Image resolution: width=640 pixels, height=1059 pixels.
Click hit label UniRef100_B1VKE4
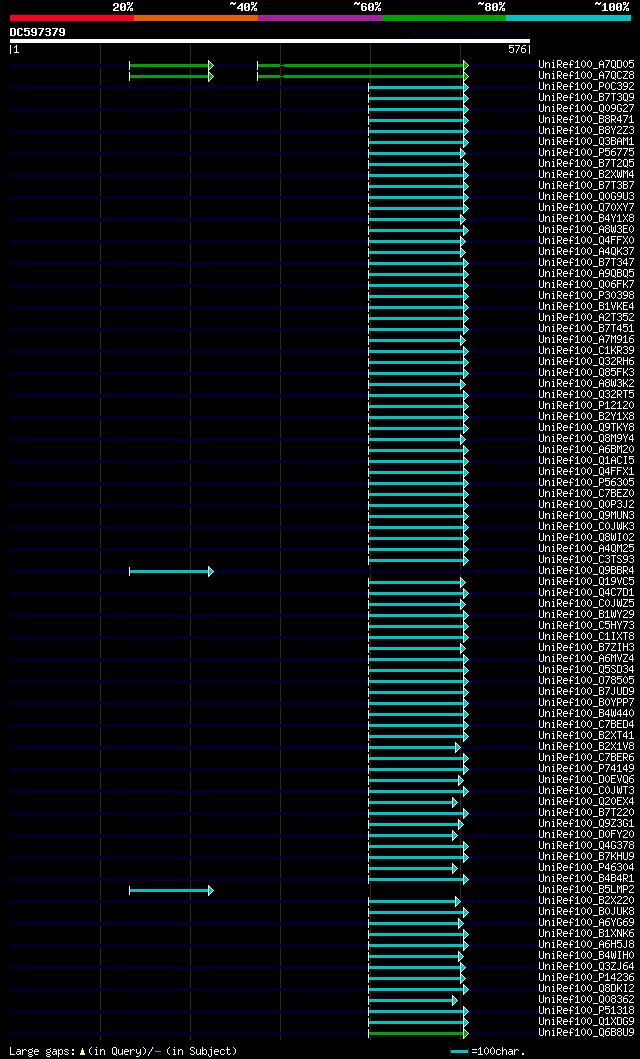(x=586, y=306)
